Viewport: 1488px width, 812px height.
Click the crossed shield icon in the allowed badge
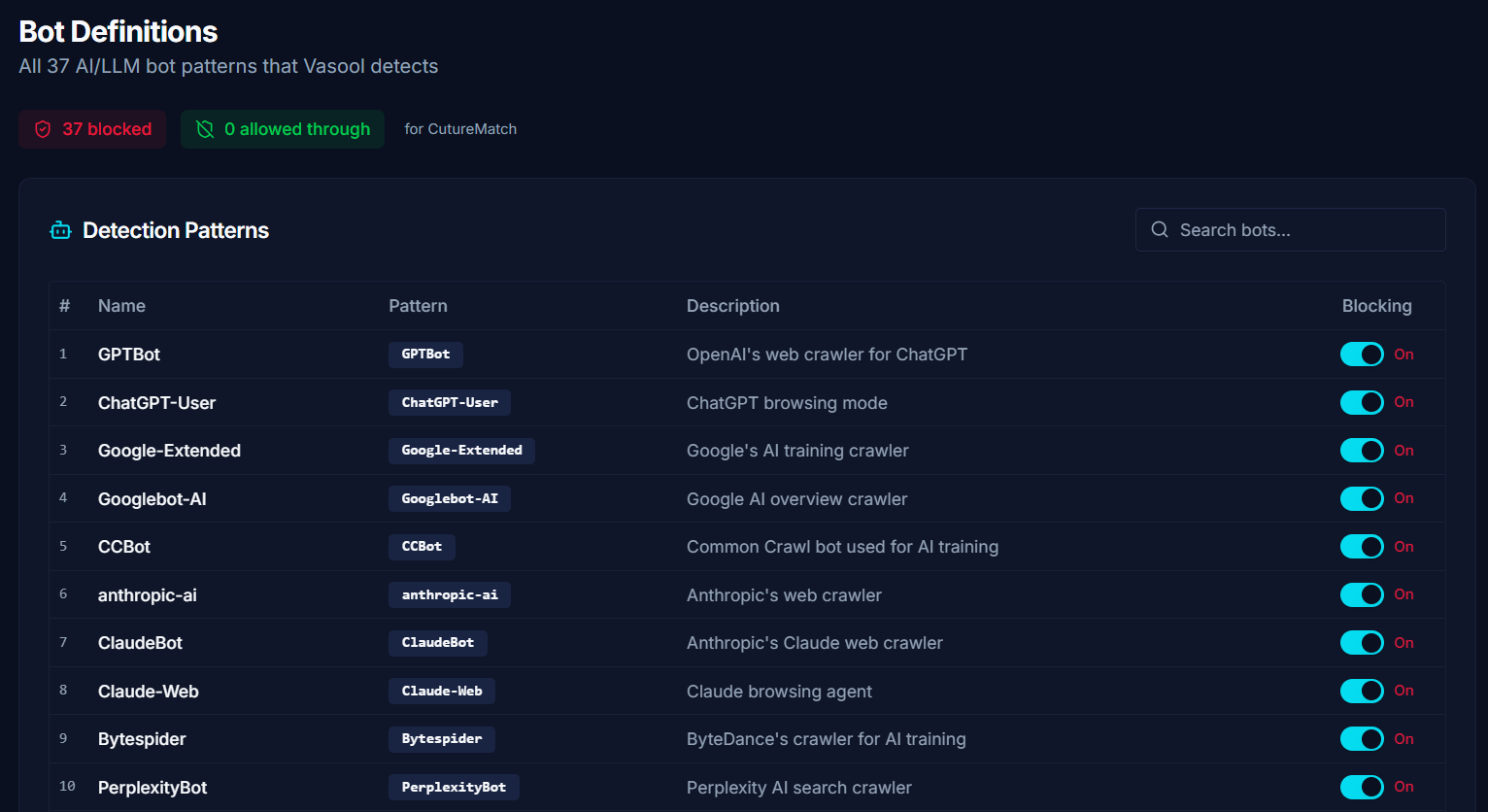[205, 129]
